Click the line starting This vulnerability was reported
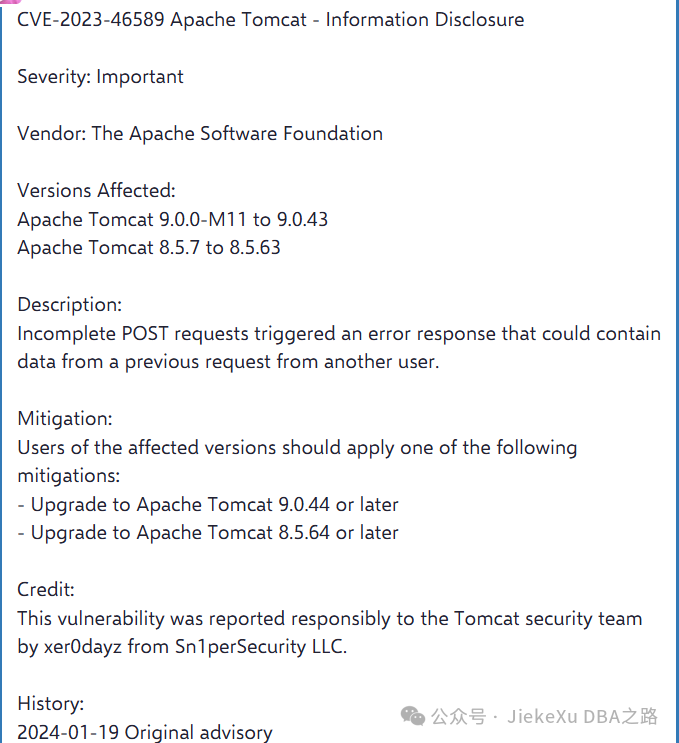 pos(329,619)
